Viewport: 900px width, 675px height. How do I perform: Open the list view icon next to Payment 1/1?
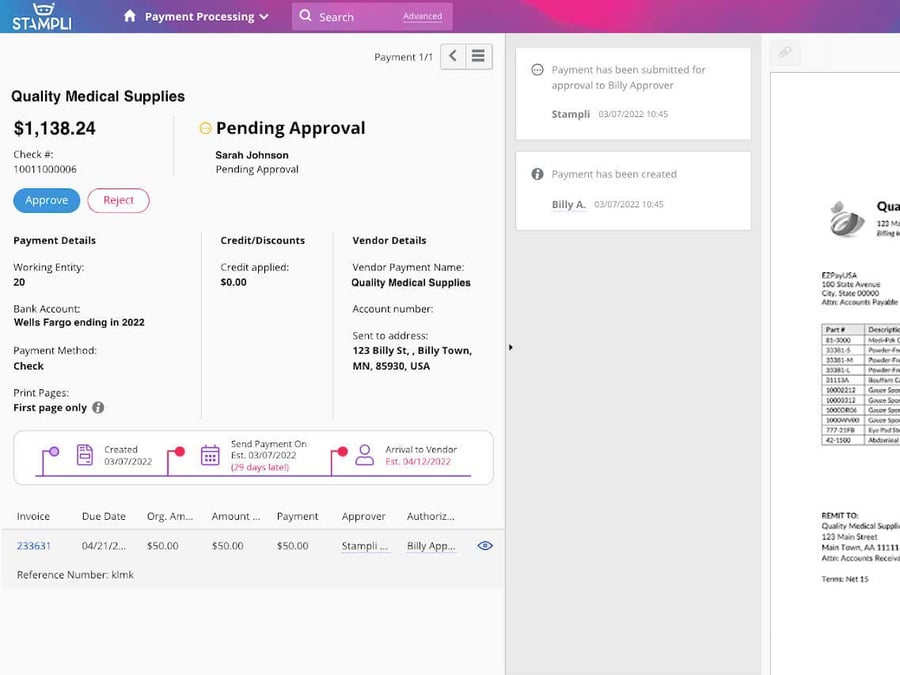point(477,56)
